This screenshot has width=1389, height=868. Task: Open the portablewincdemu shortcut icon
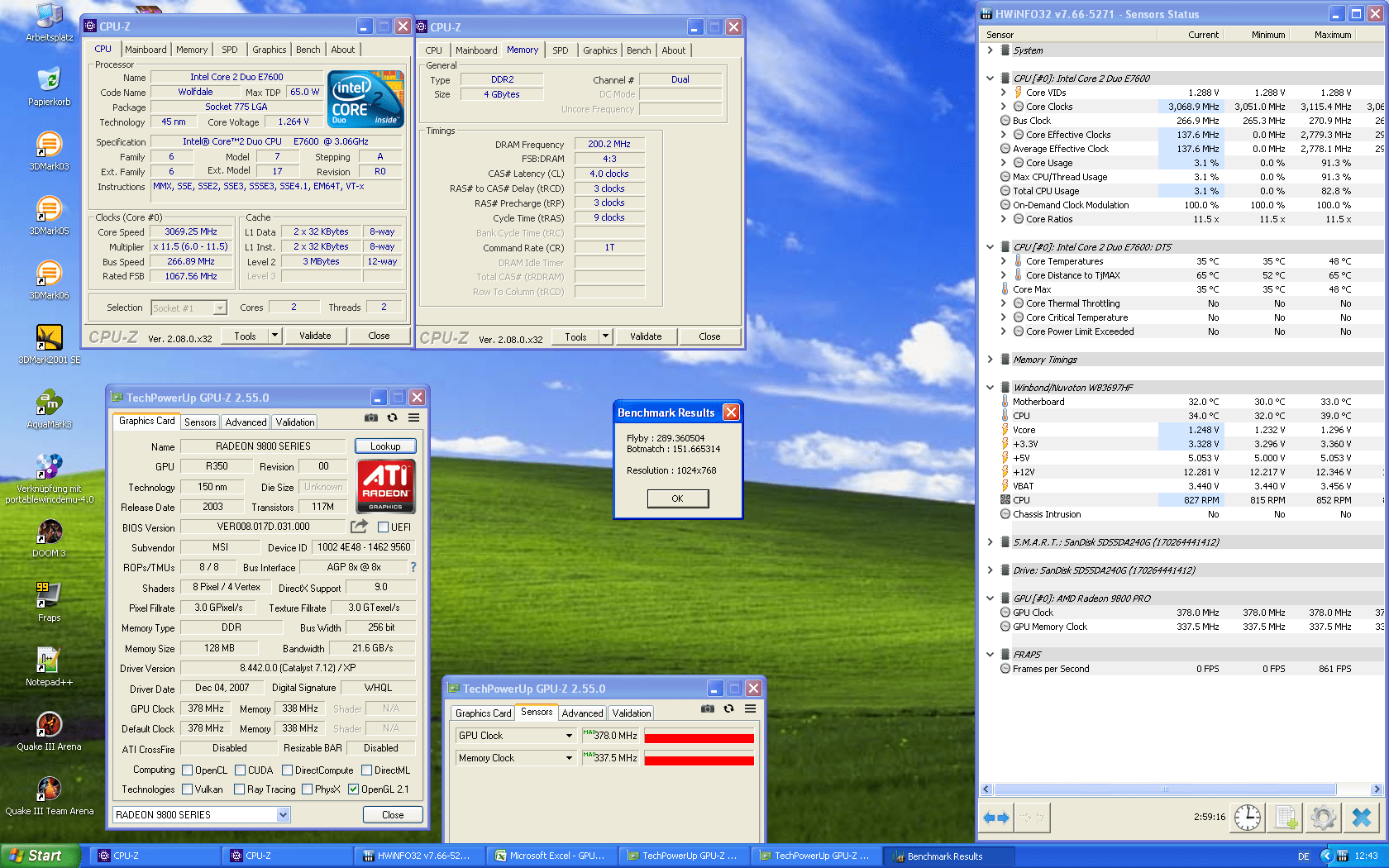(49, 478)
